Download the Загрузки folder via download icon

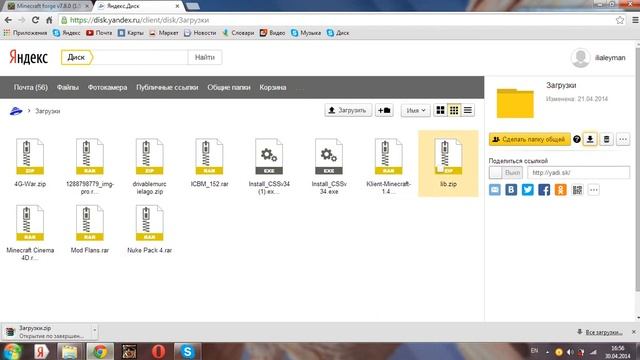pyautogui.click(x=590, y=139)
